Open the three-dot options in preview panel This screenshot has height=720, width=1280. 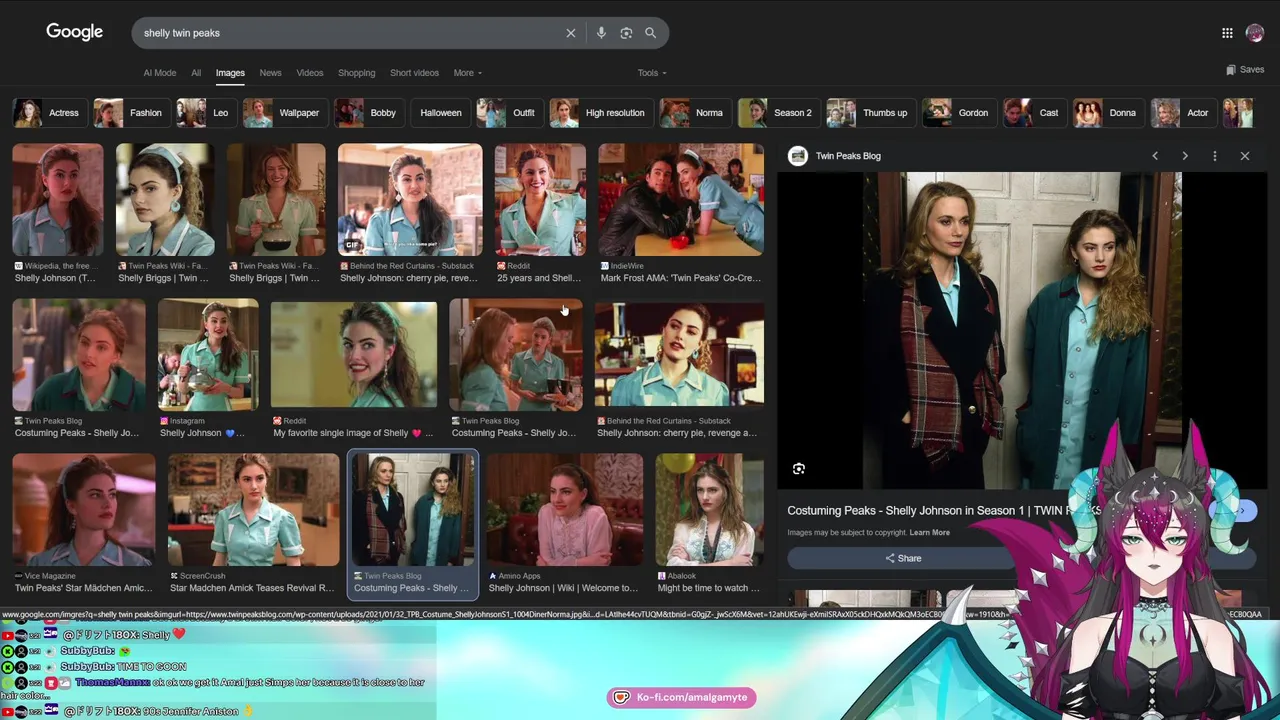pyautogui.click(x=1215, y=156)
